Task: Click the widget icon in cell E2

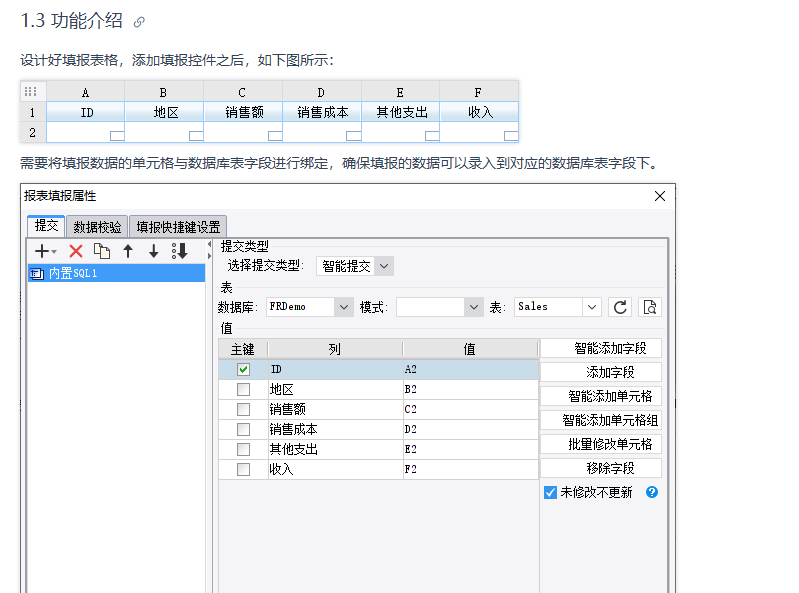Action: [432, 136]
